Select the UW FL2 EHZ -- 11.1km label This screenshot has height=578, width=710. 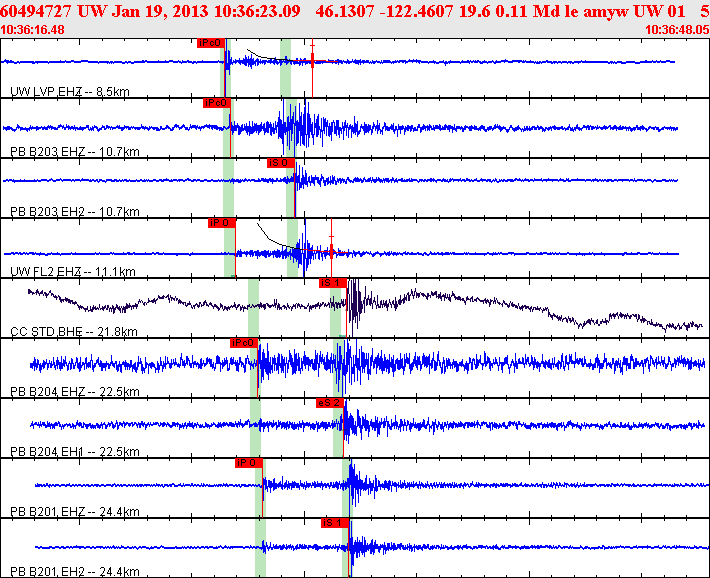72,272
